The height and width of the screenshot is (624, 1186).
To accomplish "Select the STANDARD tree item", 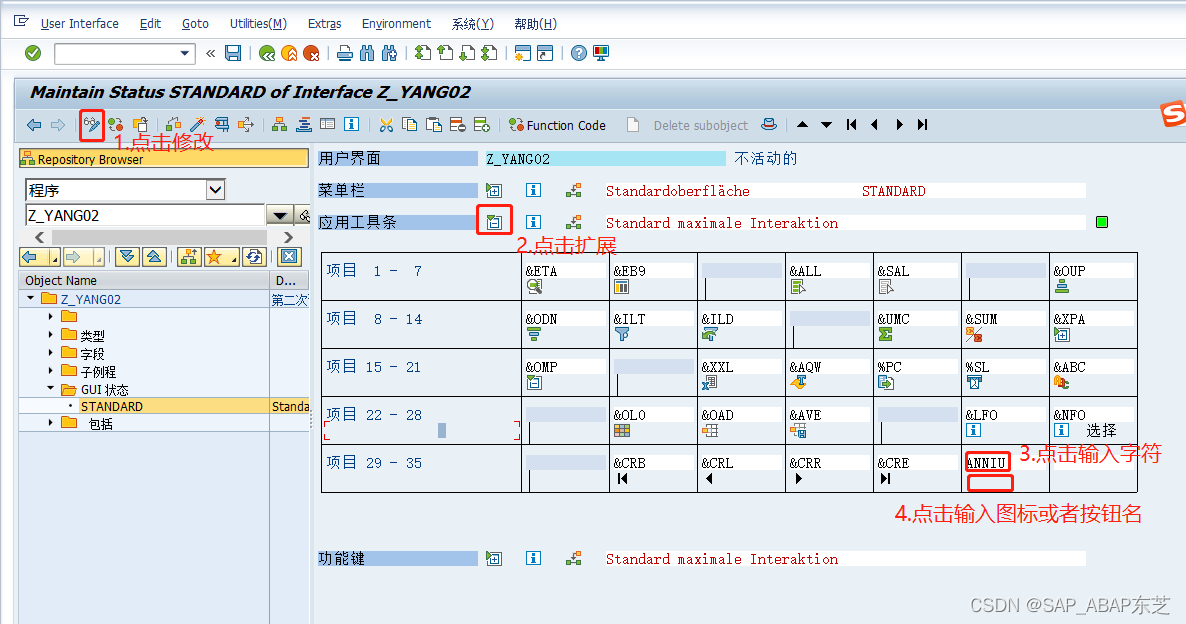I will (x=111, y=406).
